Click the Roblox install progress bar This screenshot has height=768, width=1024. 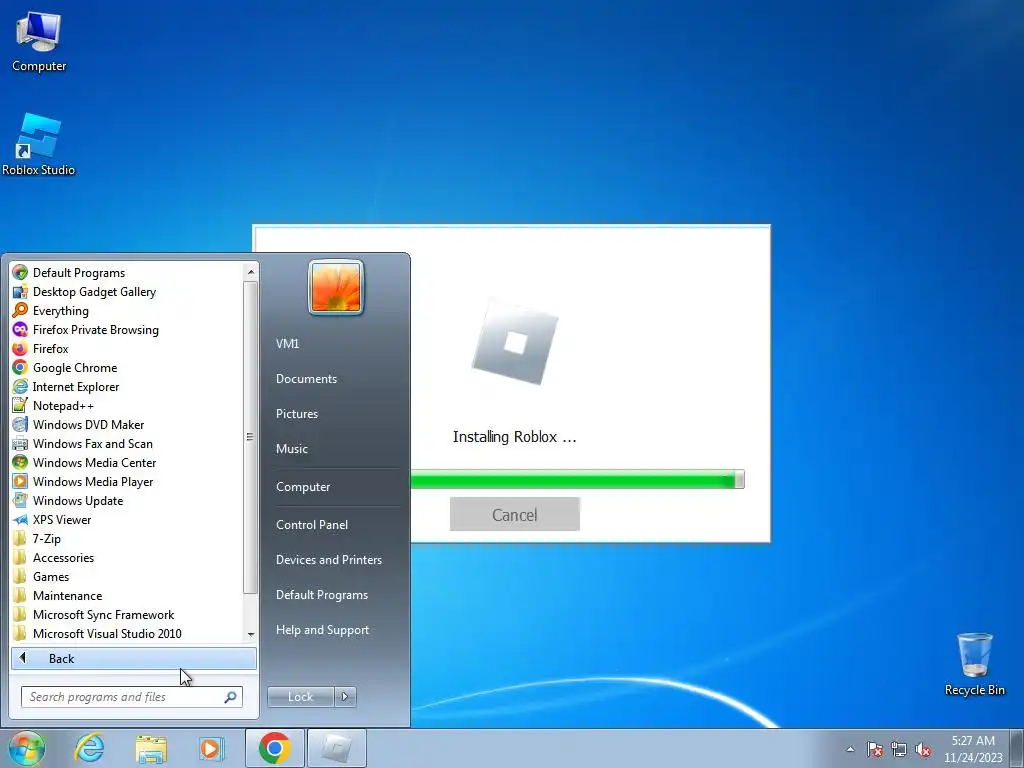click(x=577, y=480)
